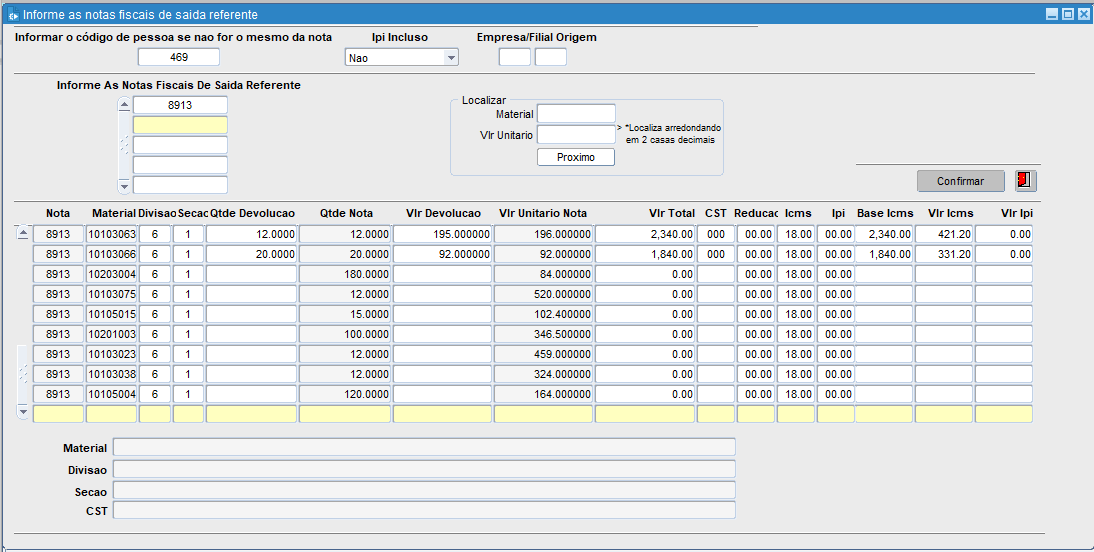Click Vlr Total cell 2,340.00
Viewport: 1094px width, 552px height.
click(x=645, y=234)
